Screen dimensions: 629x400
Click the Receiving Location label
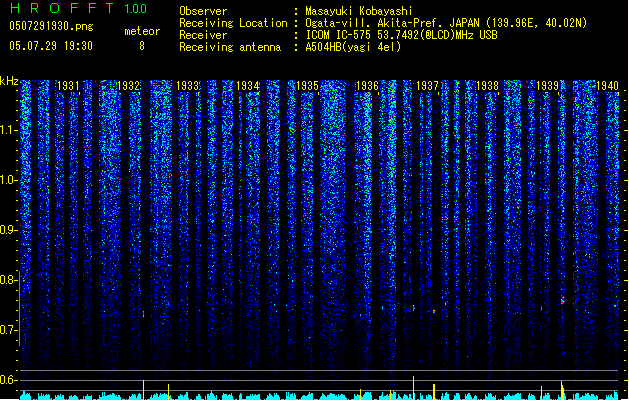click(x=233, y=23)
